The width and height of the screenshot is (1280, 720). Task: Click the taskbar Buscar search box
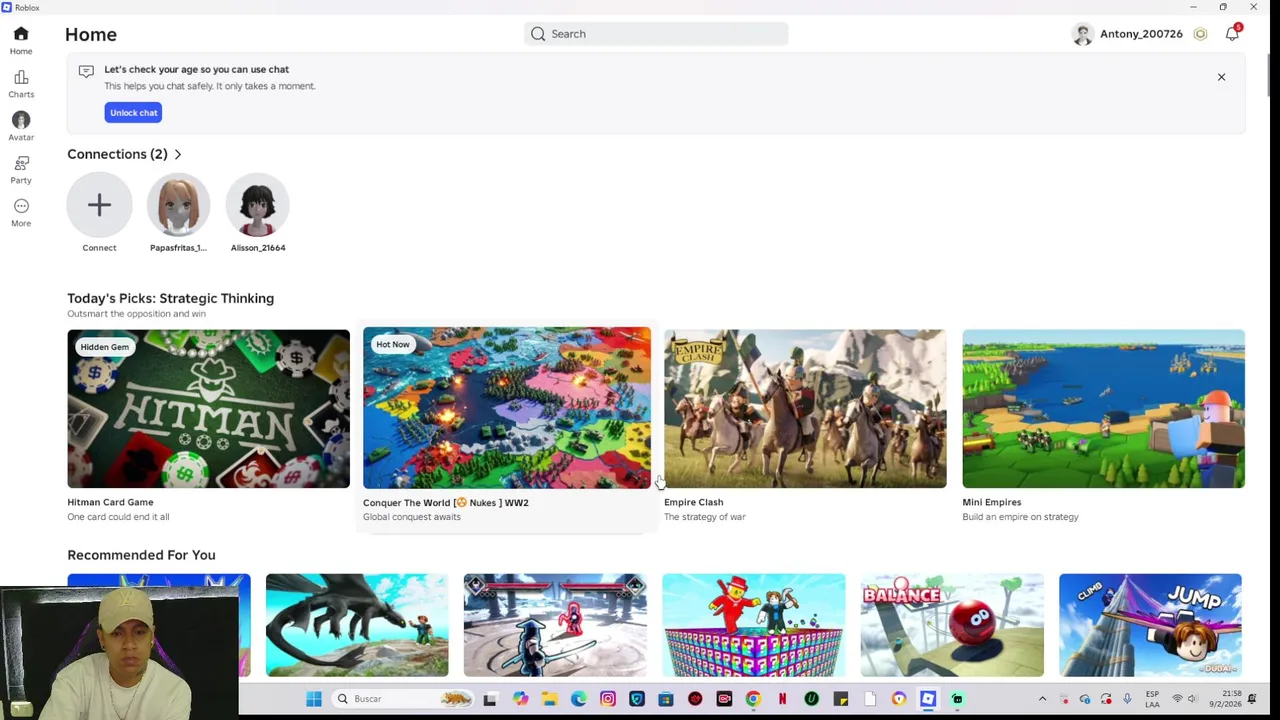coord(403,699)
